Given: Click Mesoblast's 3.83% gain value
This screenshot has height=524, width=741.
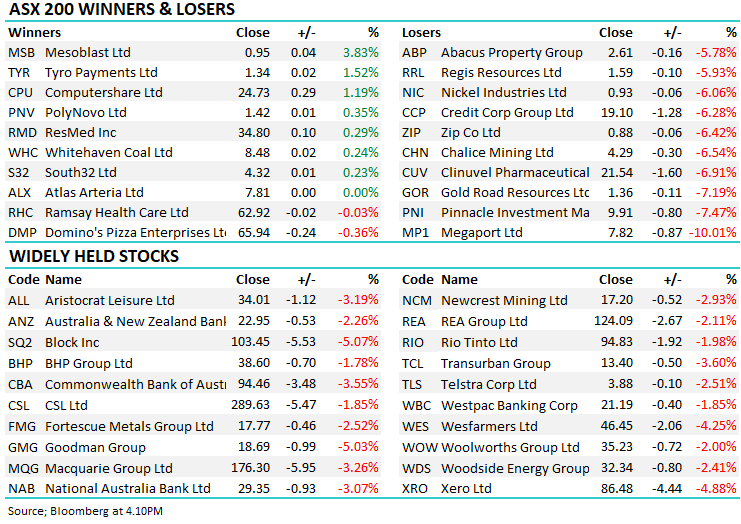Looking at the screenshot, I should [359, 52].
